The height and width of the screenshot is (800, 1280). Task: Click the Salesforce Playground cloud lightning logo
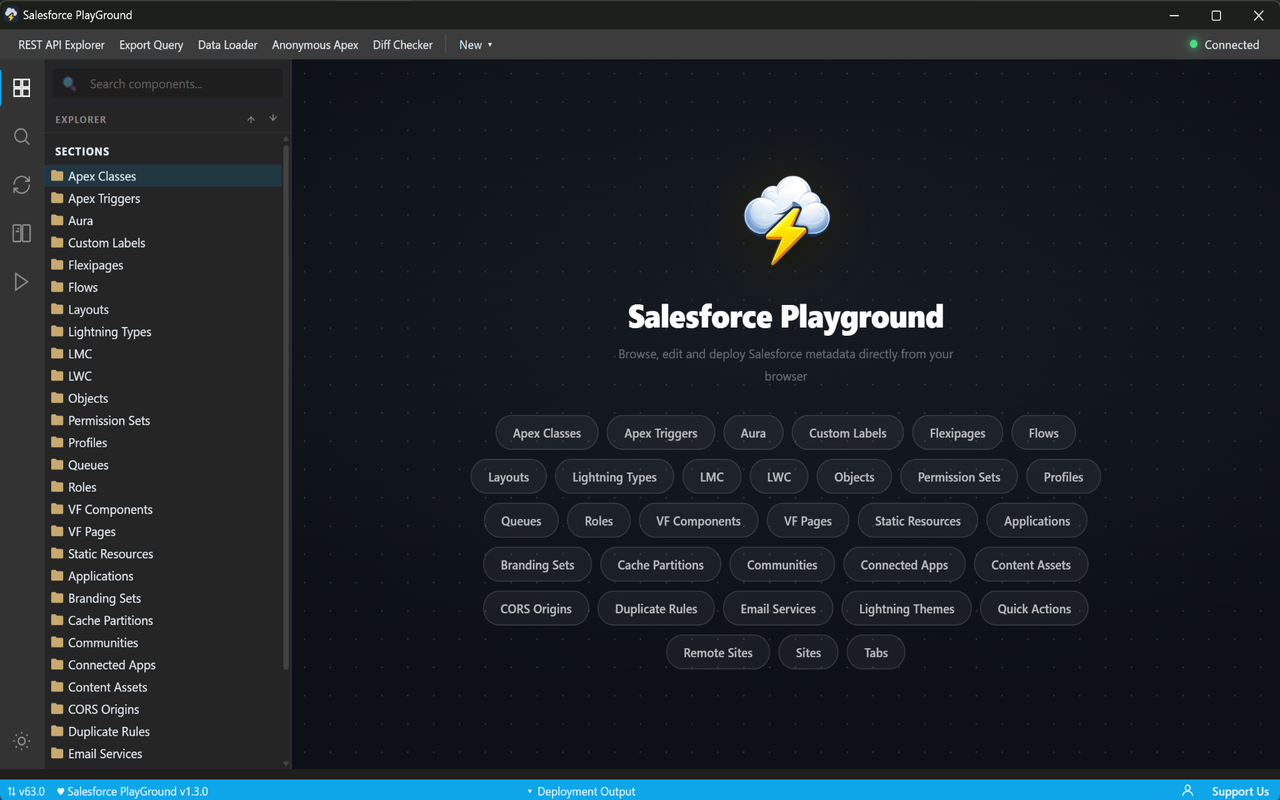pos(787,220)
